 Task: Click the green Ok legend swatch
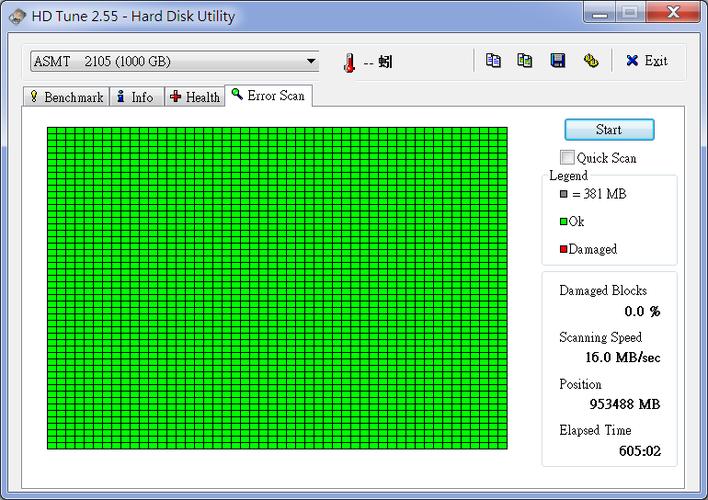tap(563, 222)
